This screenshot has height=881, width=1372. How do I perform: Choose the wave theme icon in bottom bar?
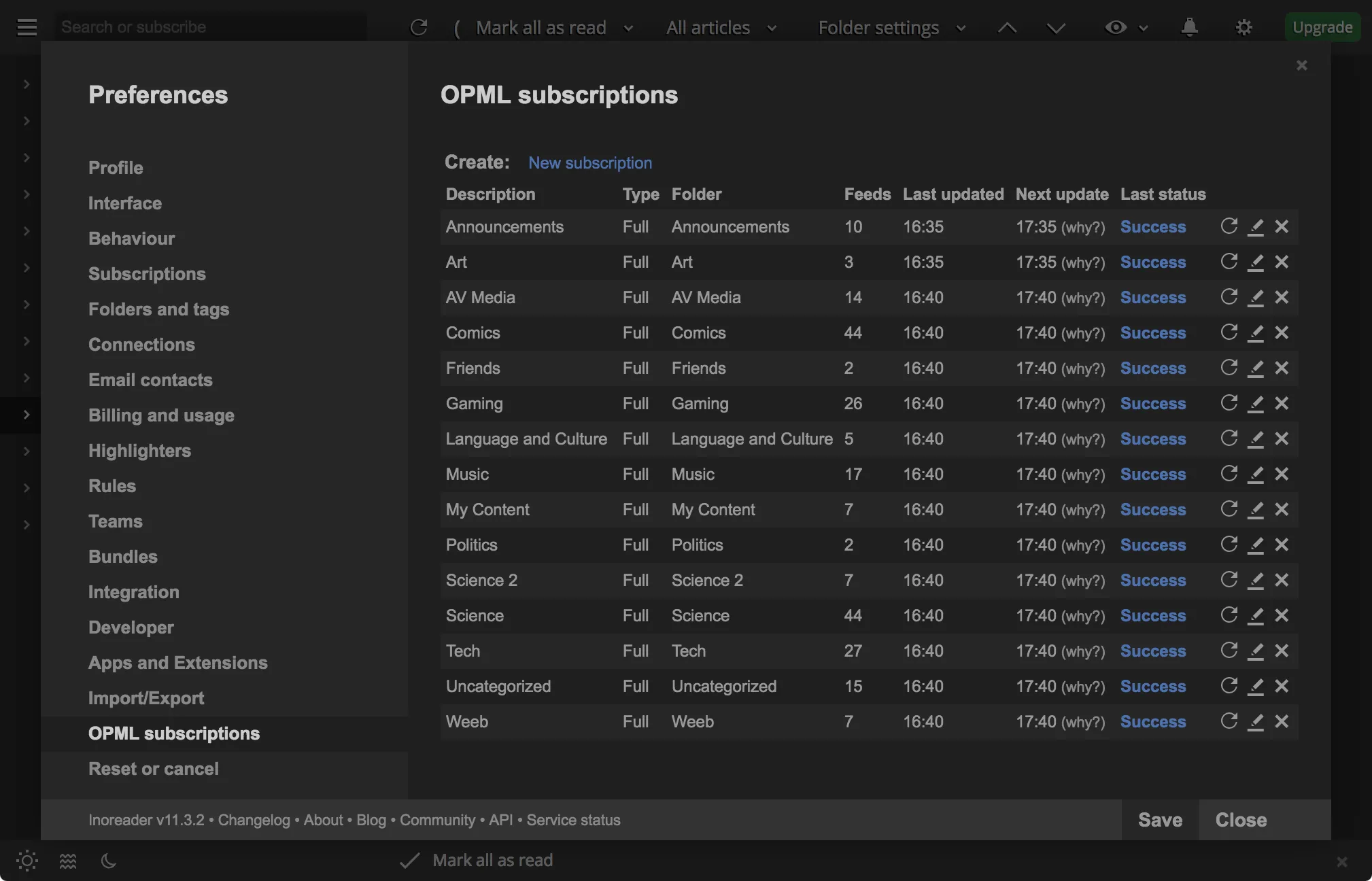[68, 861]
